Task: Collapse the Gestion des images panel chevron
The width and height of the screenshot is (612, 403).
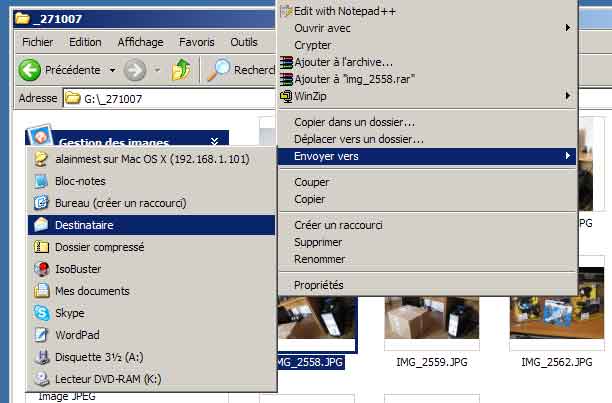Action: [214, 141]
